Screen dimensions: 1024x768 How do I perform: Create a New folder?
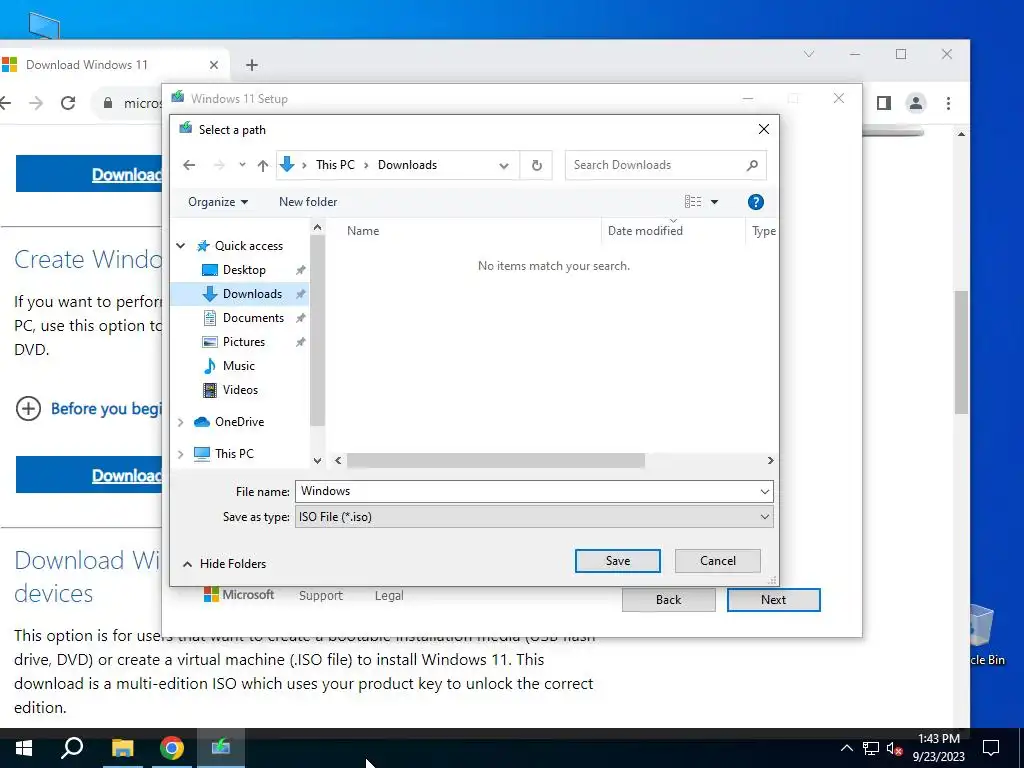pyautogui.click(x=308, y=202)
